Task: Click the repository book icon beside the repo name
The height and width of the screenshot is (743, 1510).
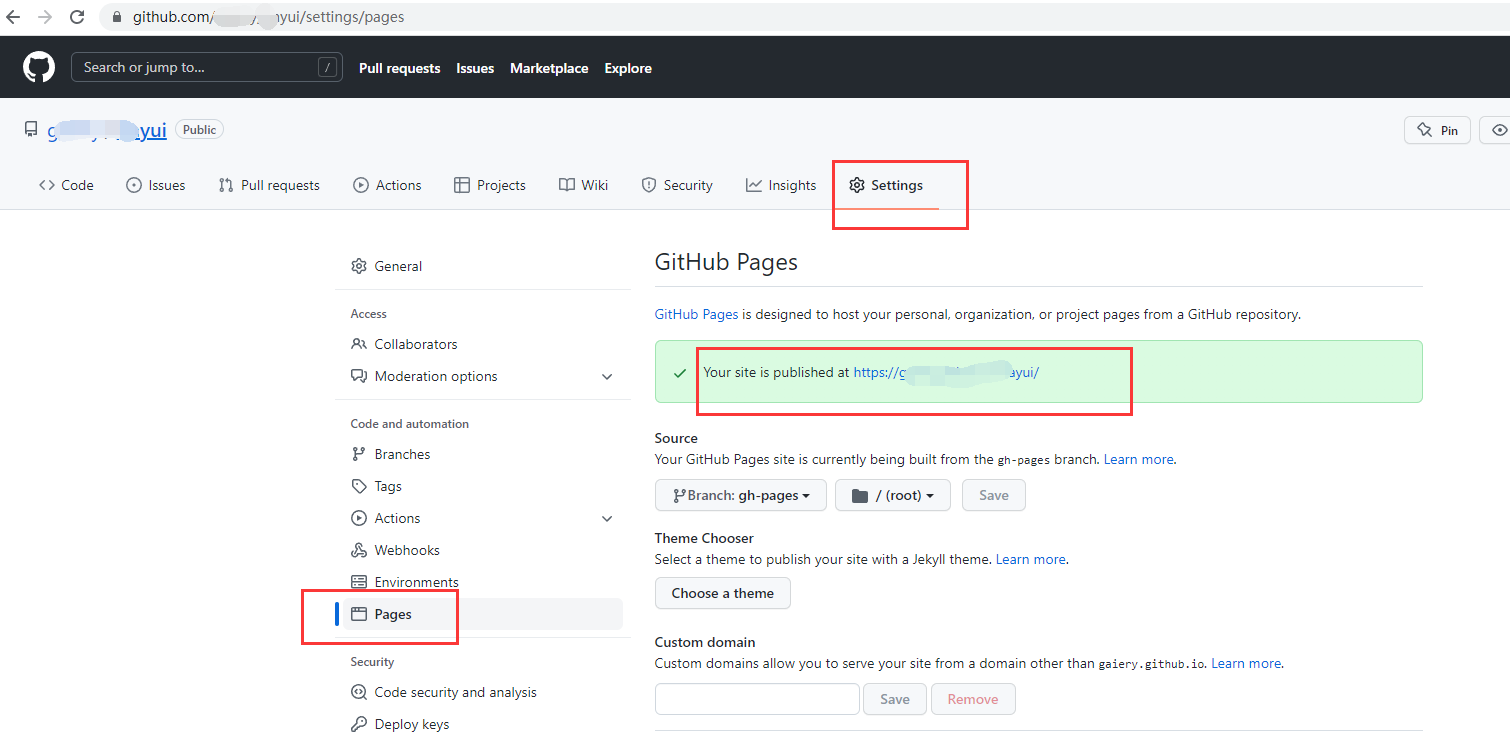Action: (31, 129)
